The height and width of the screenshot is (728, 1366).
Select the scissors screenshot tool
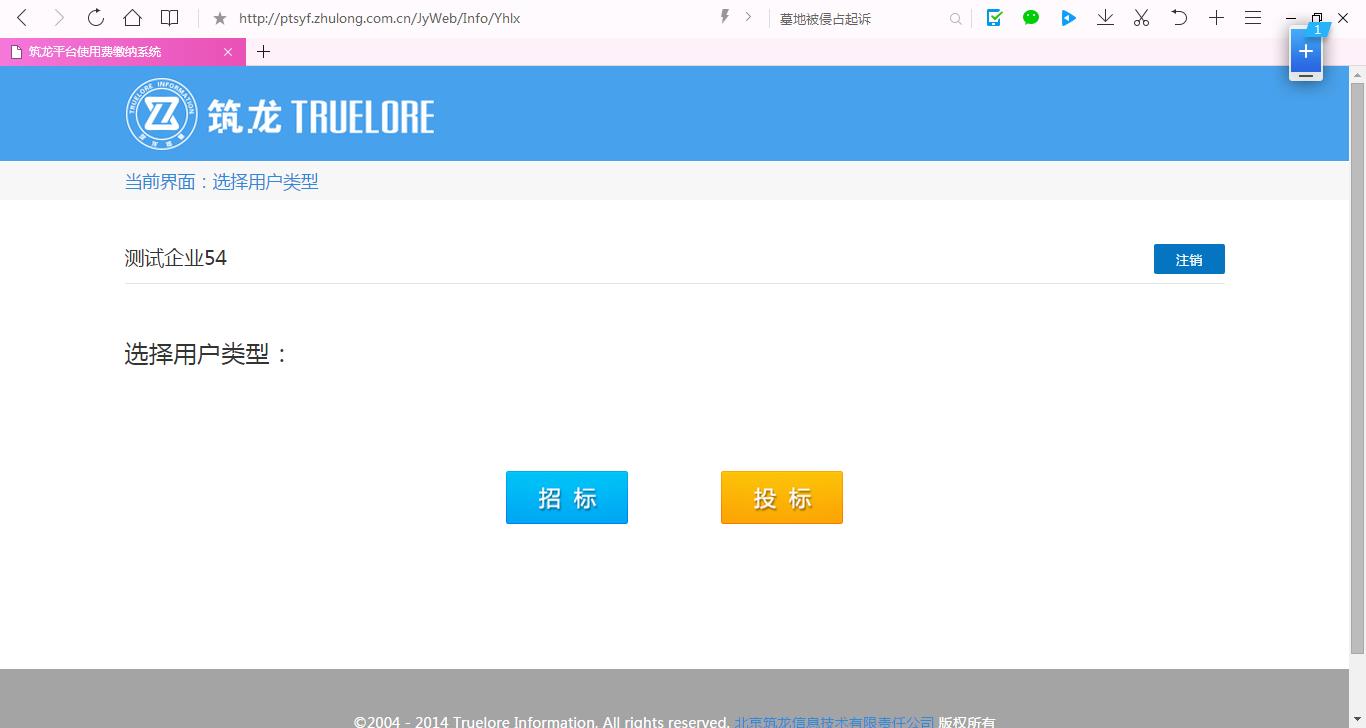1141,18
